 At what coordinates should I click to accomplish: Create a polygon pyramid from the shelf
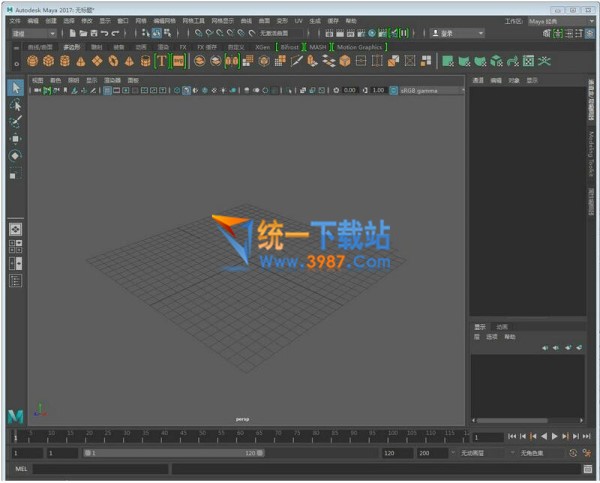(129, 61)
